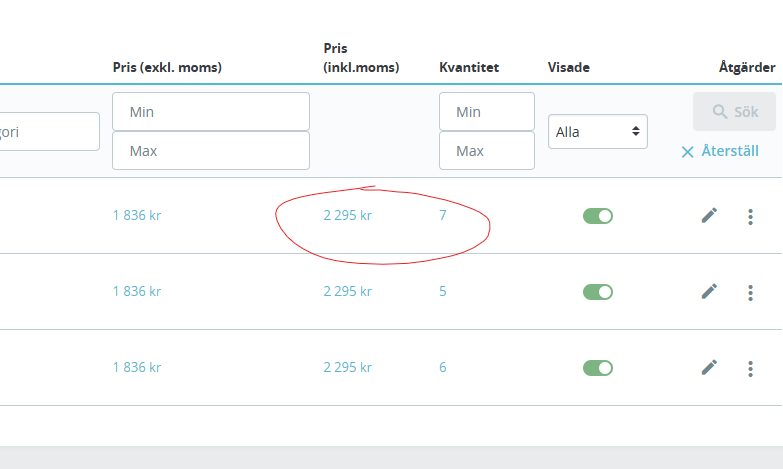Toggle visibility switch in quantity 7 row
This screenshot has height=469, width=783.
[598, 216]
